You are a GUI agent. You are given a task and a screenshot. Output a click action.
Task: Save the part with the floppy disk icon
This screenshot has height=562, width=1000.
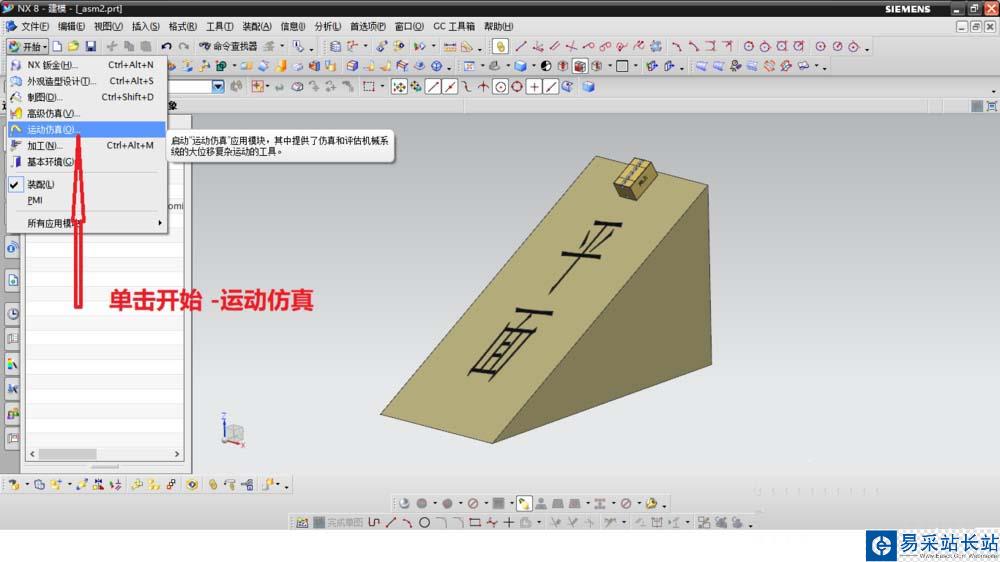tap(91, 46)
